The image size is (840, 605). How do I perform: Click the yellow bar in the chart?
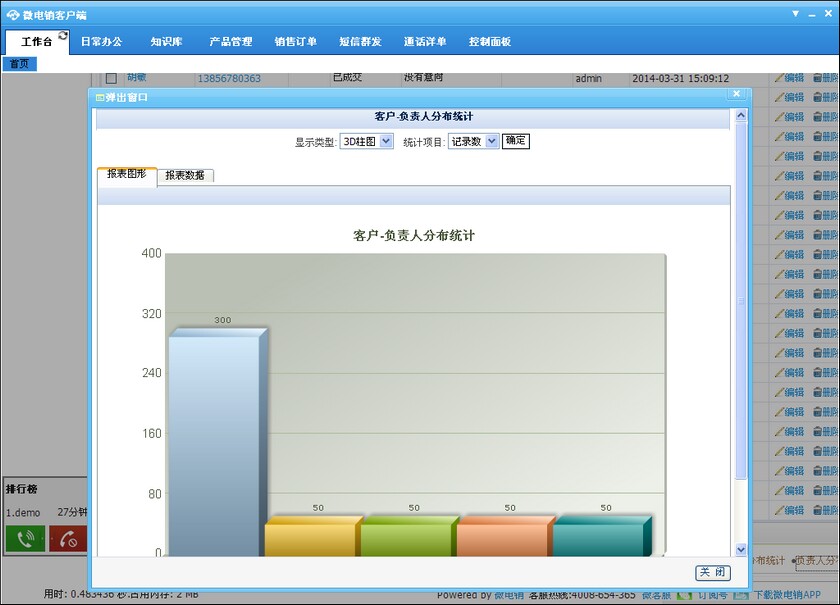pyautogui.click(x=313, y=536)
